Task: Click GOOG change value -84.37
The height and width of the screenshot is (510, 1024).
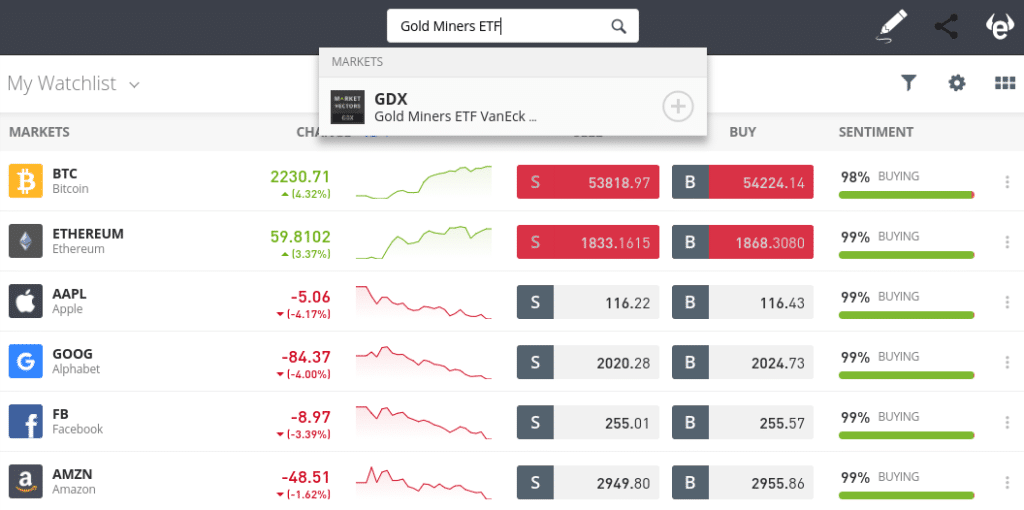Action: pos(306,357)
